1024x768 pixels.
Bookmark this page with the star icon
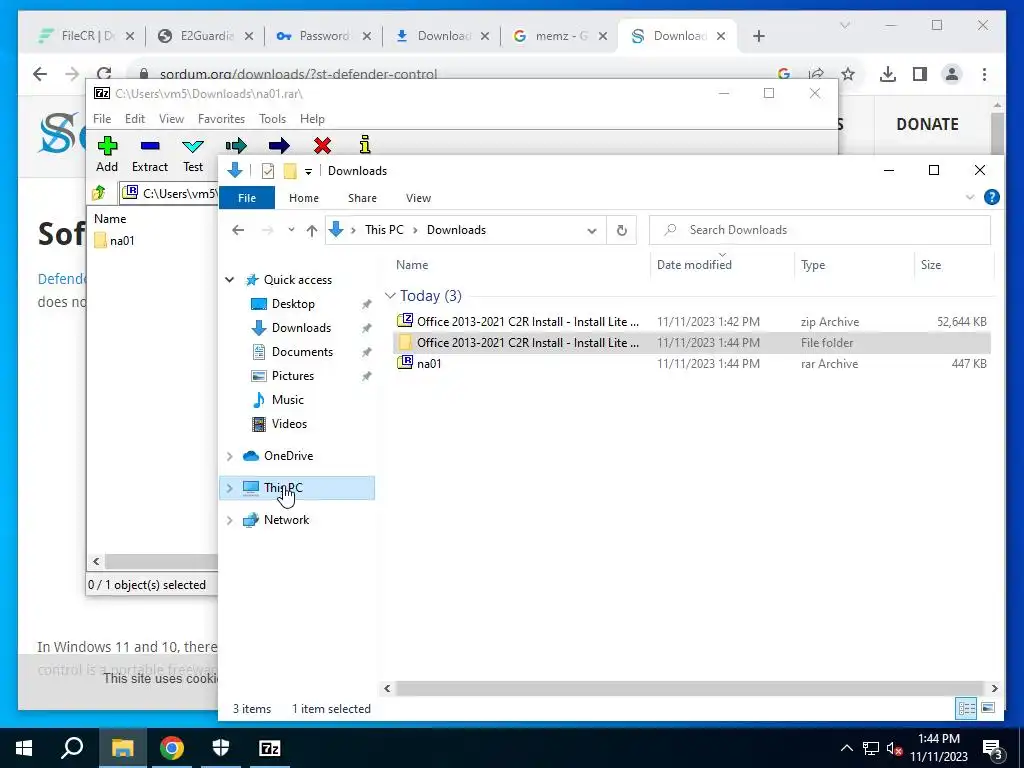coord(848,74)
